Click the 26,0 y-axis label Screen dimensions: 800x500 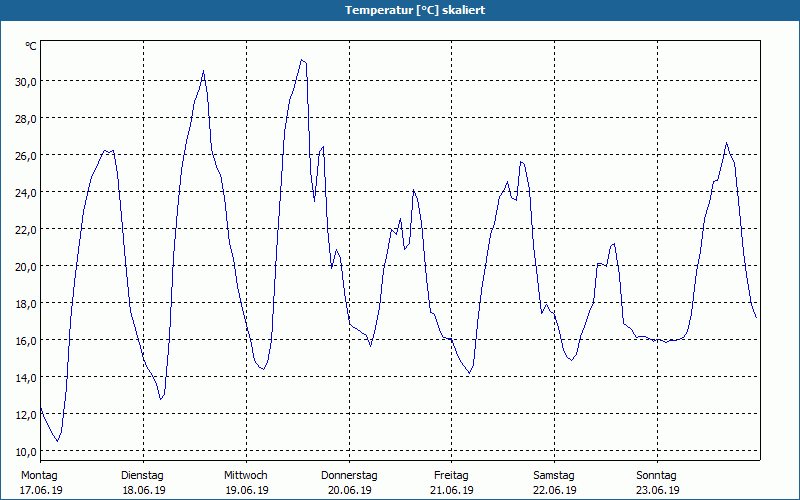(26, 156)
